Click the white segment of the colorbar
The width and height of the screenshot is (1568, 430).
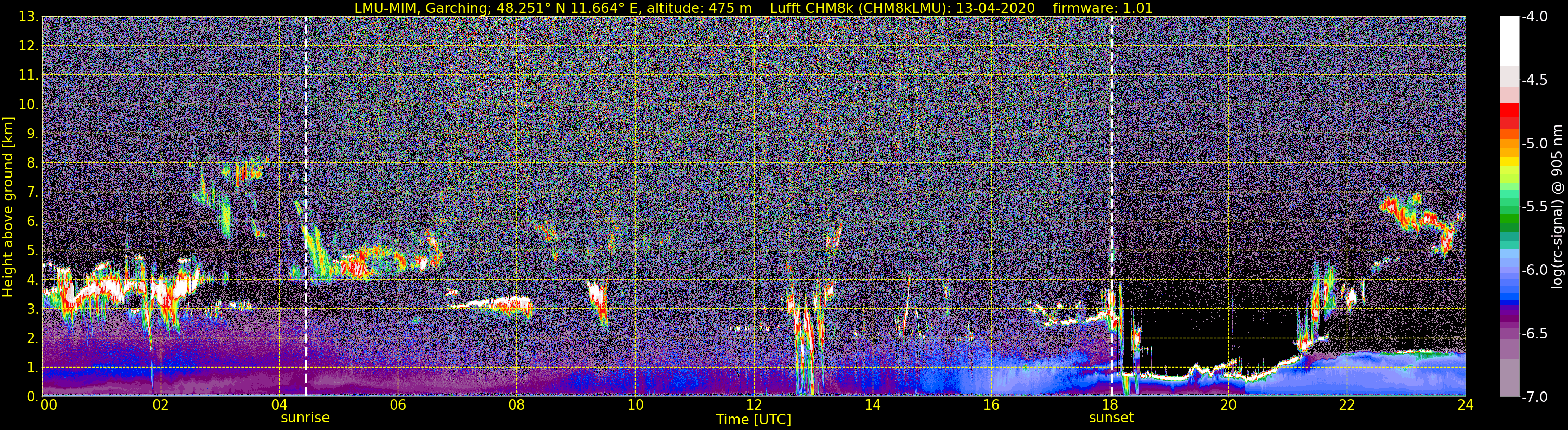pyautogui.click(x=1509, y=41)
